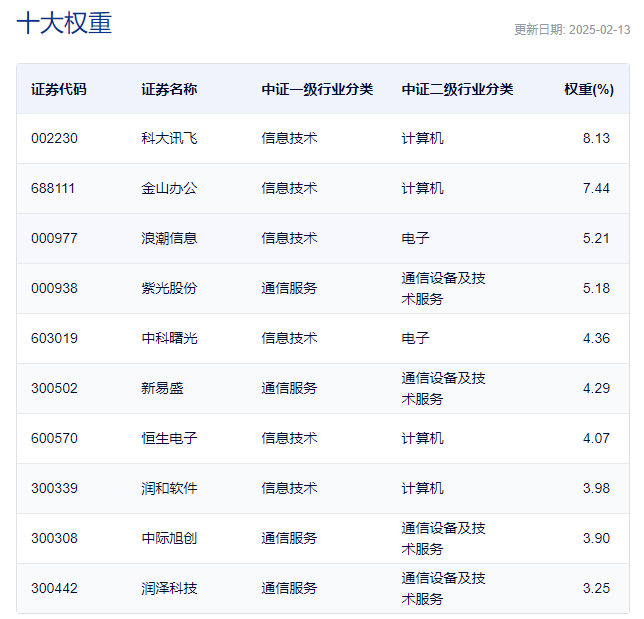Screen dimensions: 644x619
Task: Select security code 603019
Action: click(54, 338)
